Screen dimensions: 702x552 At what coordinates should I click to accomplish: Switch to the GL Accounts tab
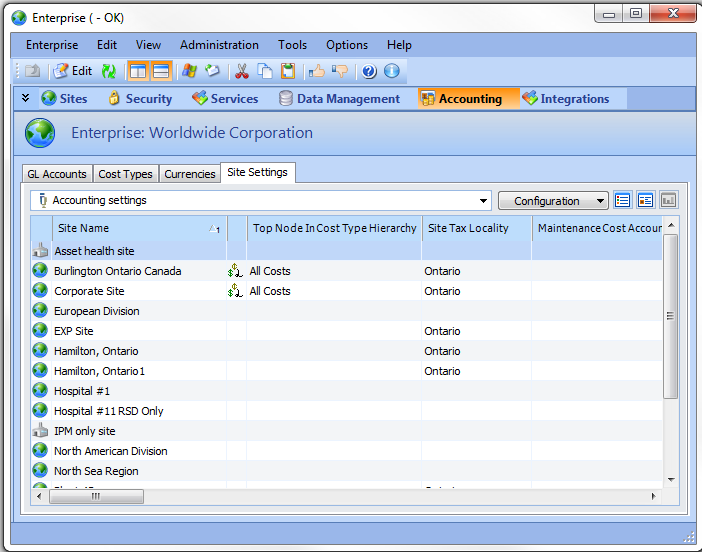tap(57, 174)
